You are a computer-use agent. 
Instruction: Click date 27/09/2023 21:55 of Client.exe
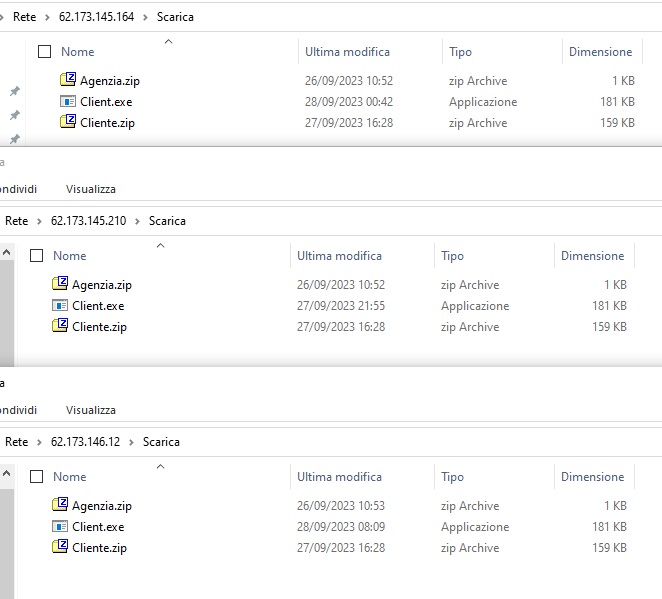pyautogui.click(x=341, y=306)
